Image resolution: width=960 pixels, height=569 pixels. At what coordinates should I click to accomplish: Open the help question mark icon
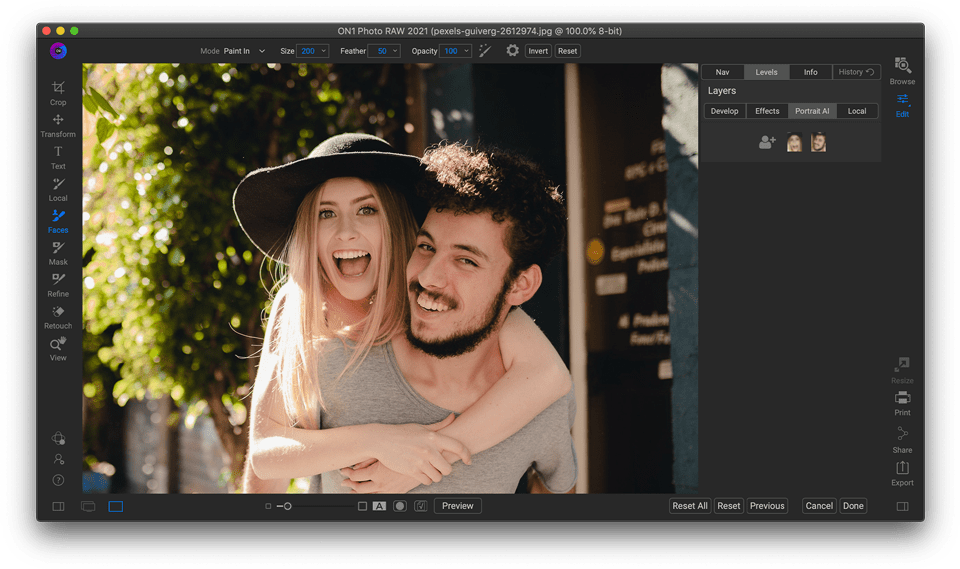point(58,480)
